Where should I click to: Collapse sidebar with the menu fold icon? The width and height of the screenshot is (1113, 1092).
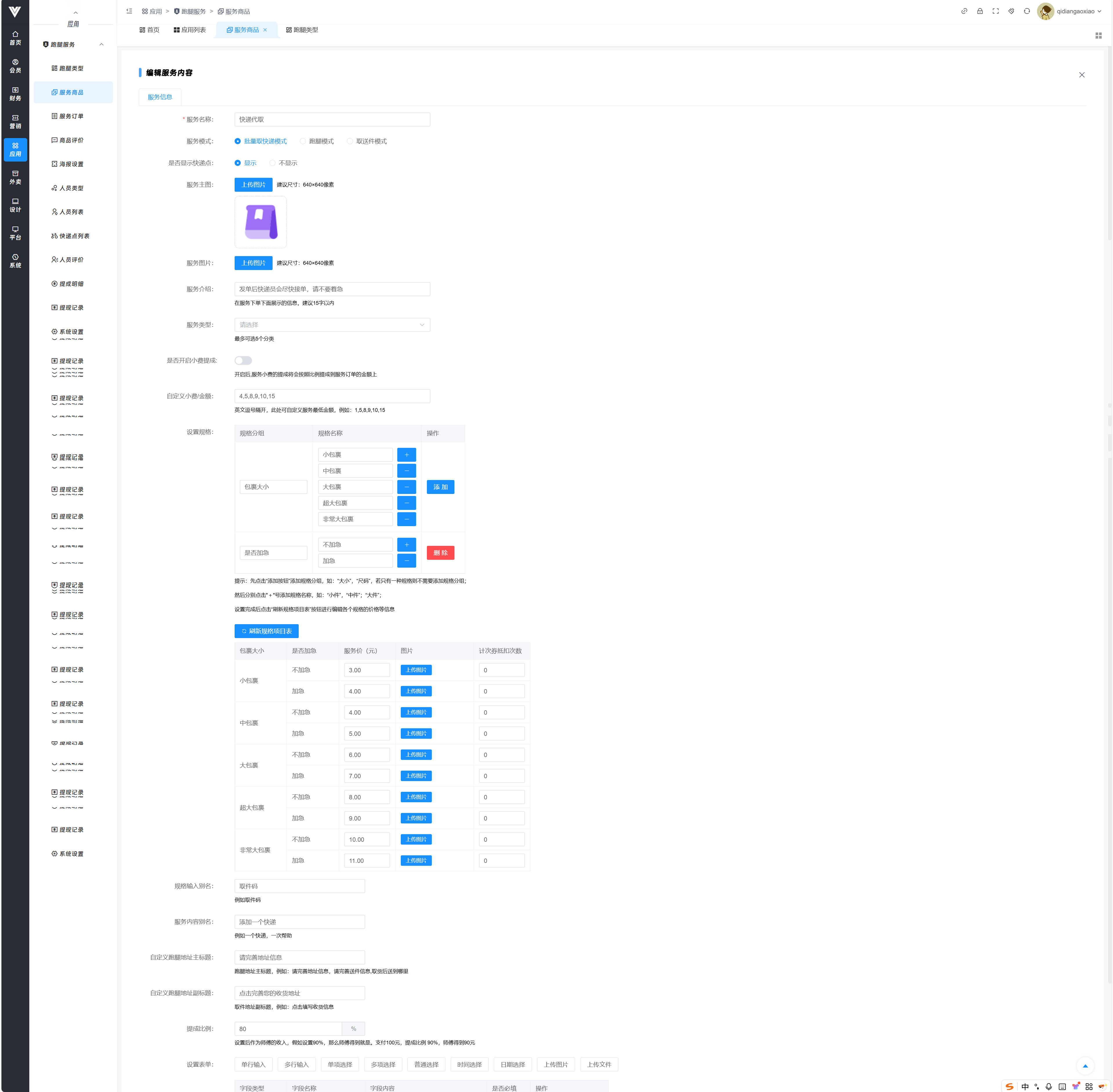130,12
